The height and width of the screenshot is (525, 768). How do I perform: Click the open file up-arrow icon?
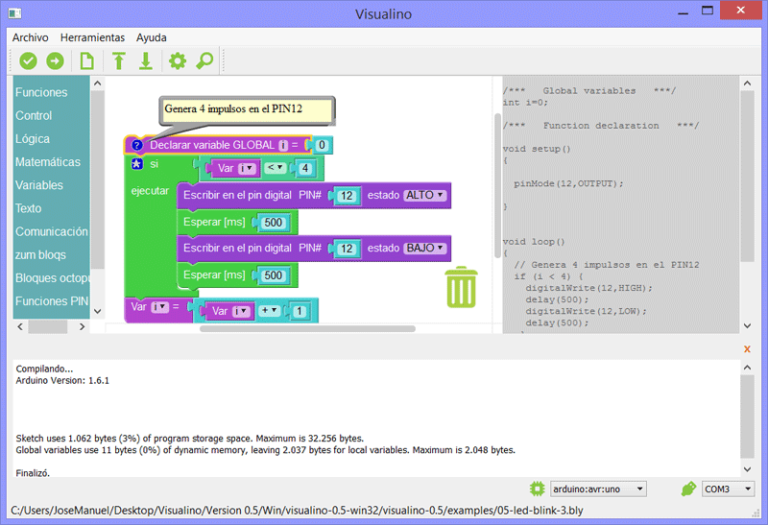[119, 61]
